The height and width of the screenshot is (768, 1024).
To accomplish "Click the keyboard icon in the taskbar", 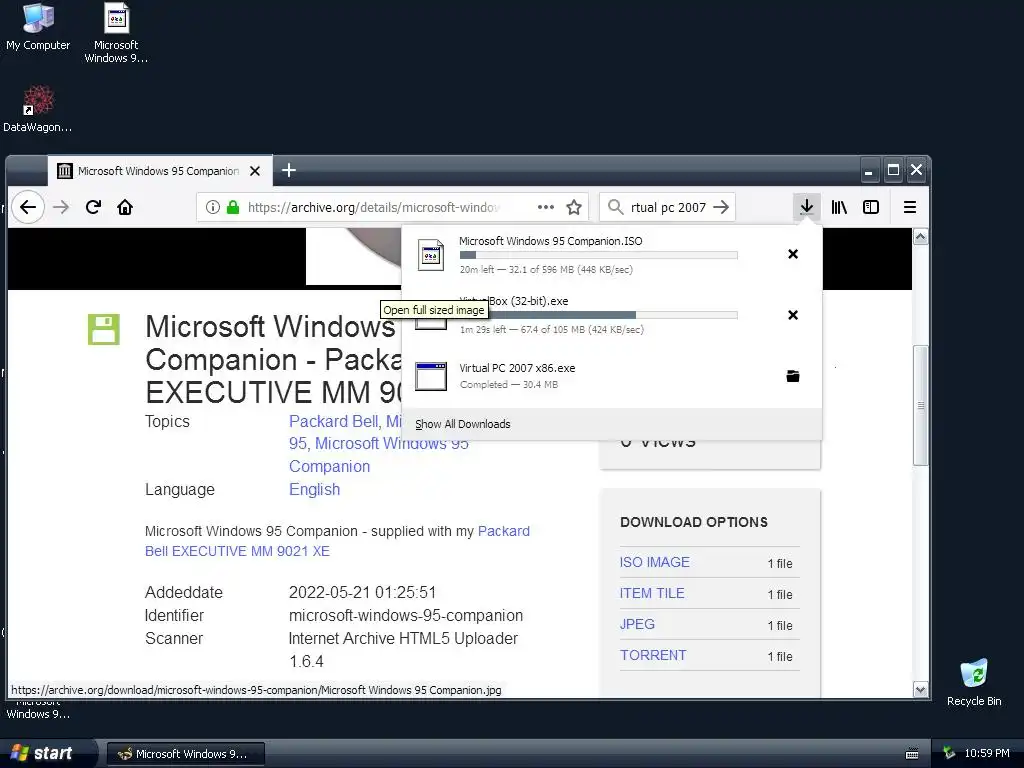I will pyautogui.click(x=912, y=754).
